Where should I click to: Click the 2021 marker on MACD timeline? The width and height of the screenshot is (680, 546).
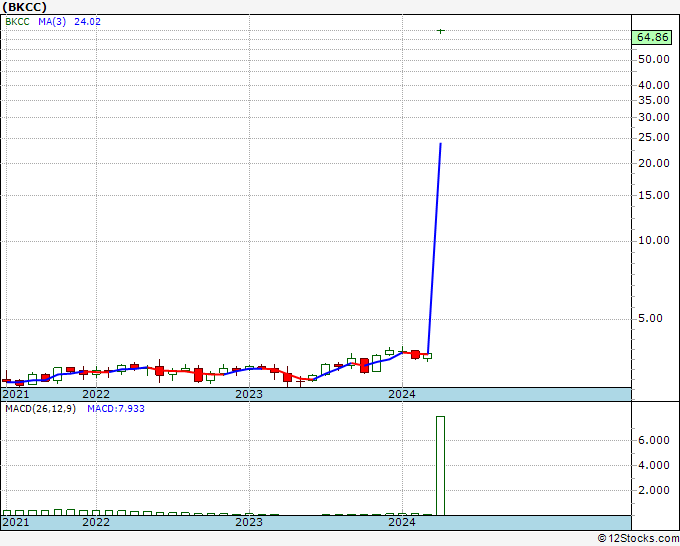(x=16, y=522)
